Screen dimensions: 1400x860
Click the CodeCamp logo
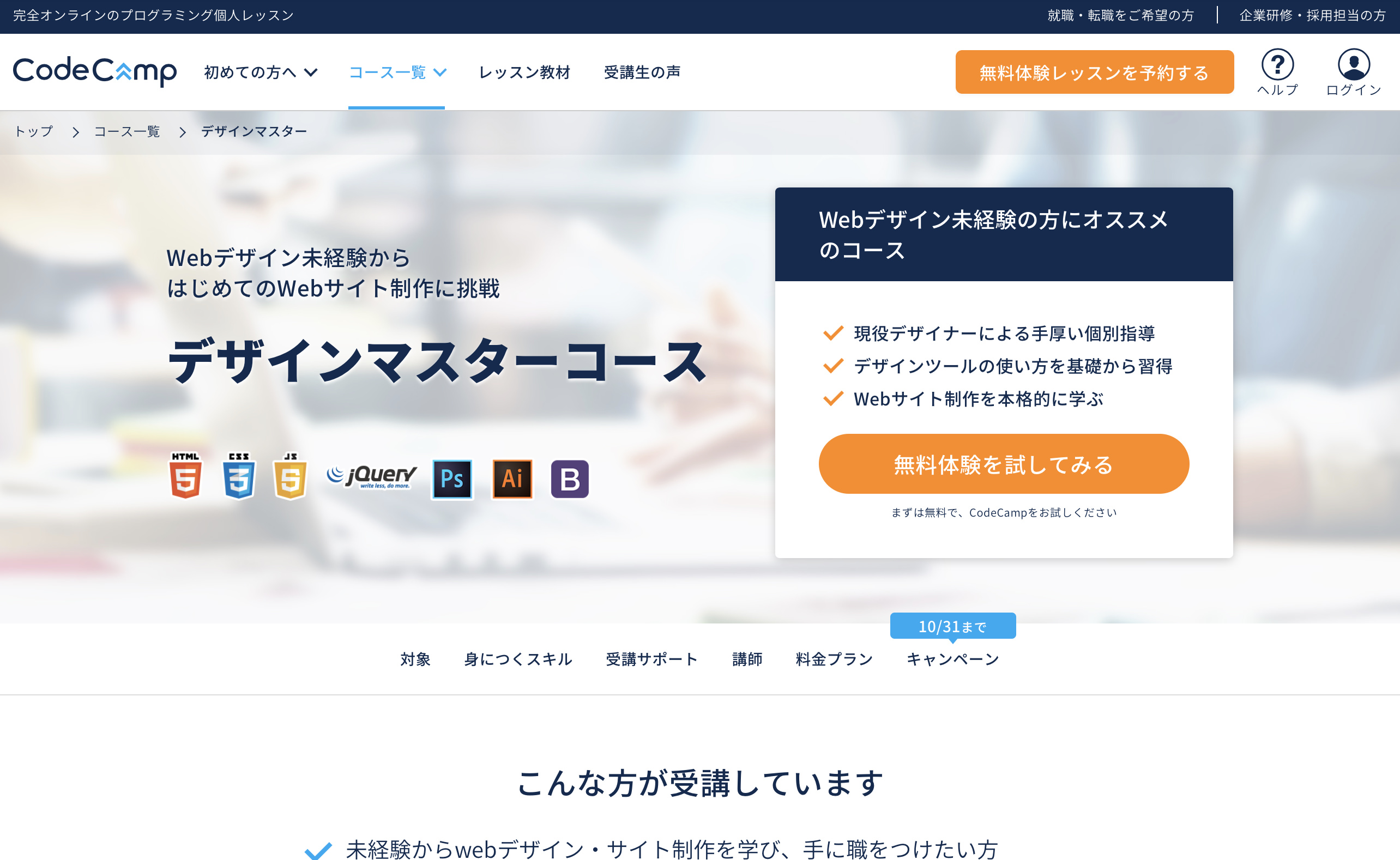tap(95, 71)
